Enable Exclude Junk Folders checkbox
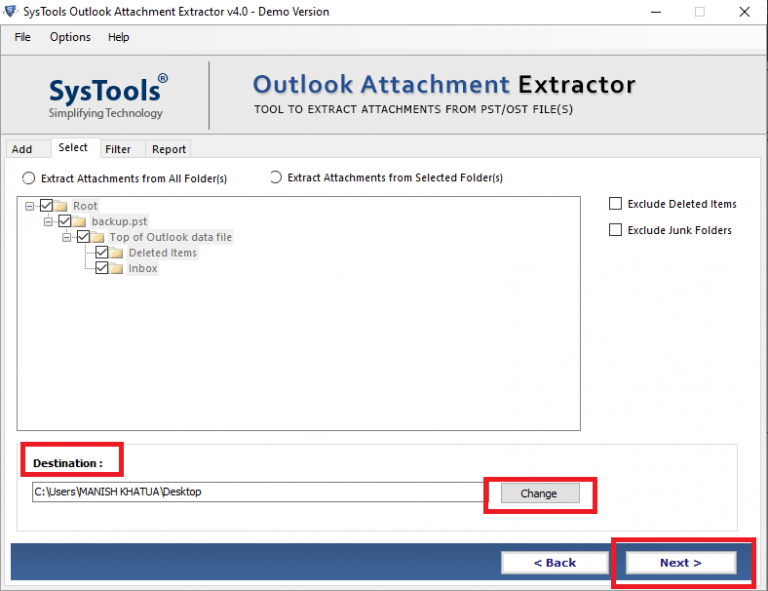This screenshot has width=768, height=591. (x=616, y=230)
